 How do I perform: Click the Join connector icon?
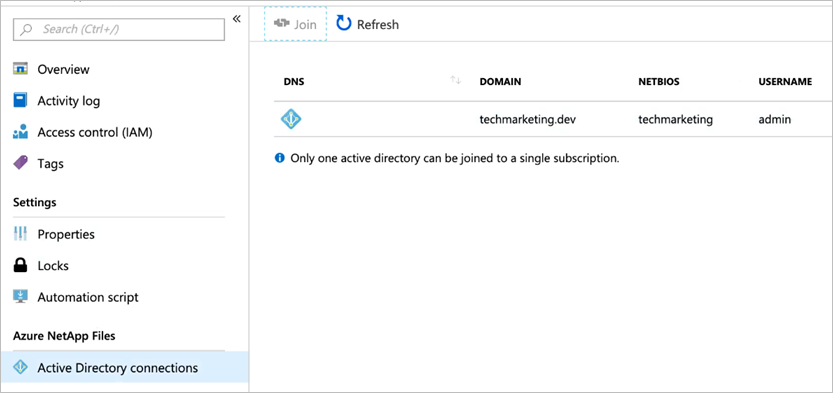281,24
